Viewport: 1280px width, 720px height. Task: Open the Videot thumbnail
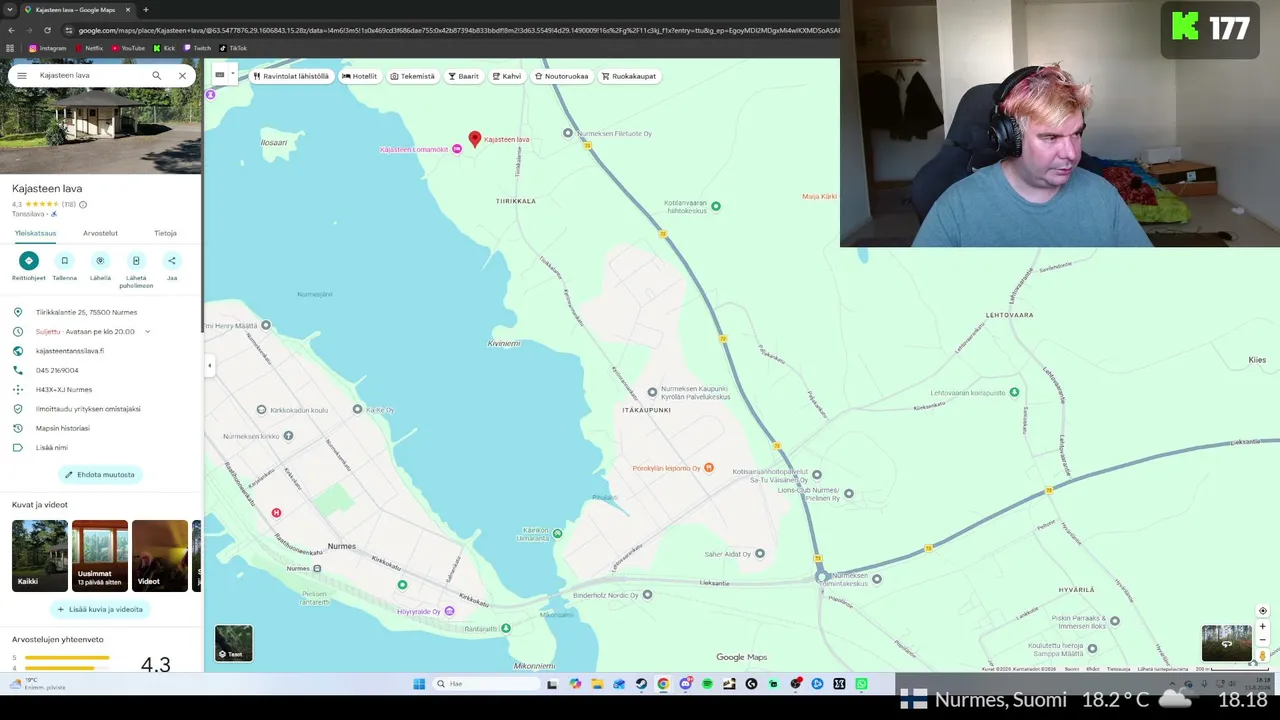pos(160,556)
